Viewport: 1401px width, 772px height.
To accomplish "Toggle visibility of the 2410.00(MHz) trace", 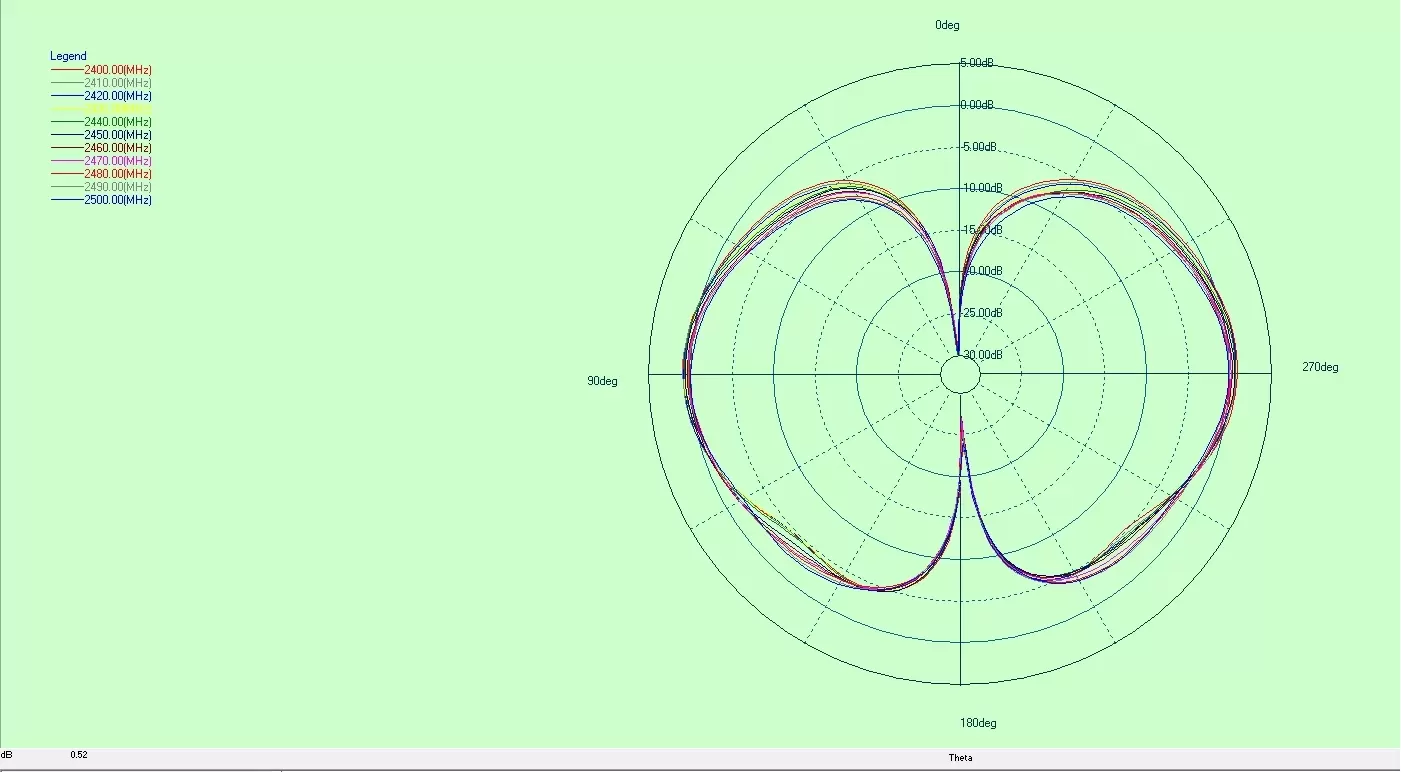I will coord(117,83).
